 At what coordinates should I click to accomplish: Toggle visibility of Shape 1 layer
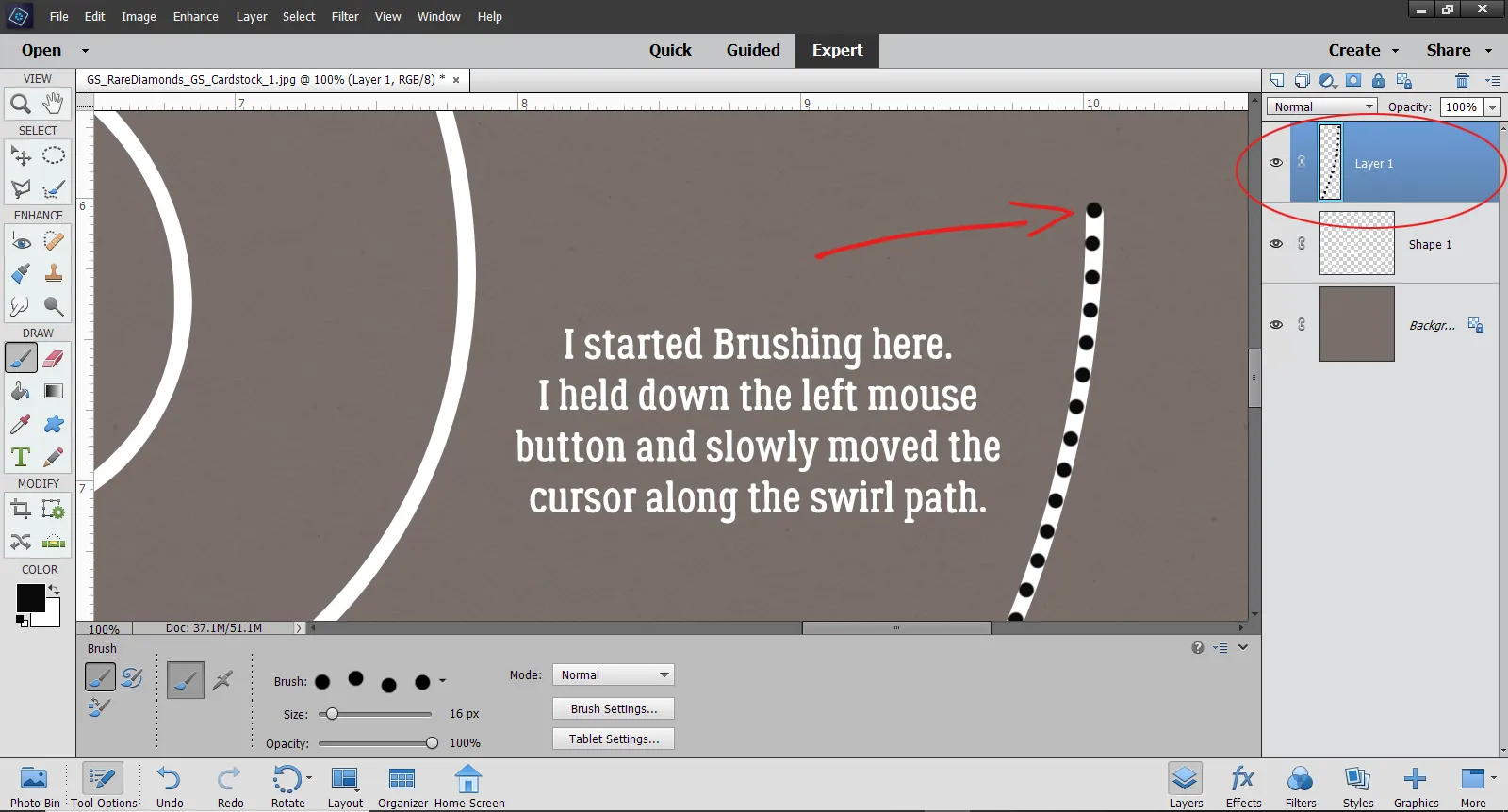[1276, 244]
